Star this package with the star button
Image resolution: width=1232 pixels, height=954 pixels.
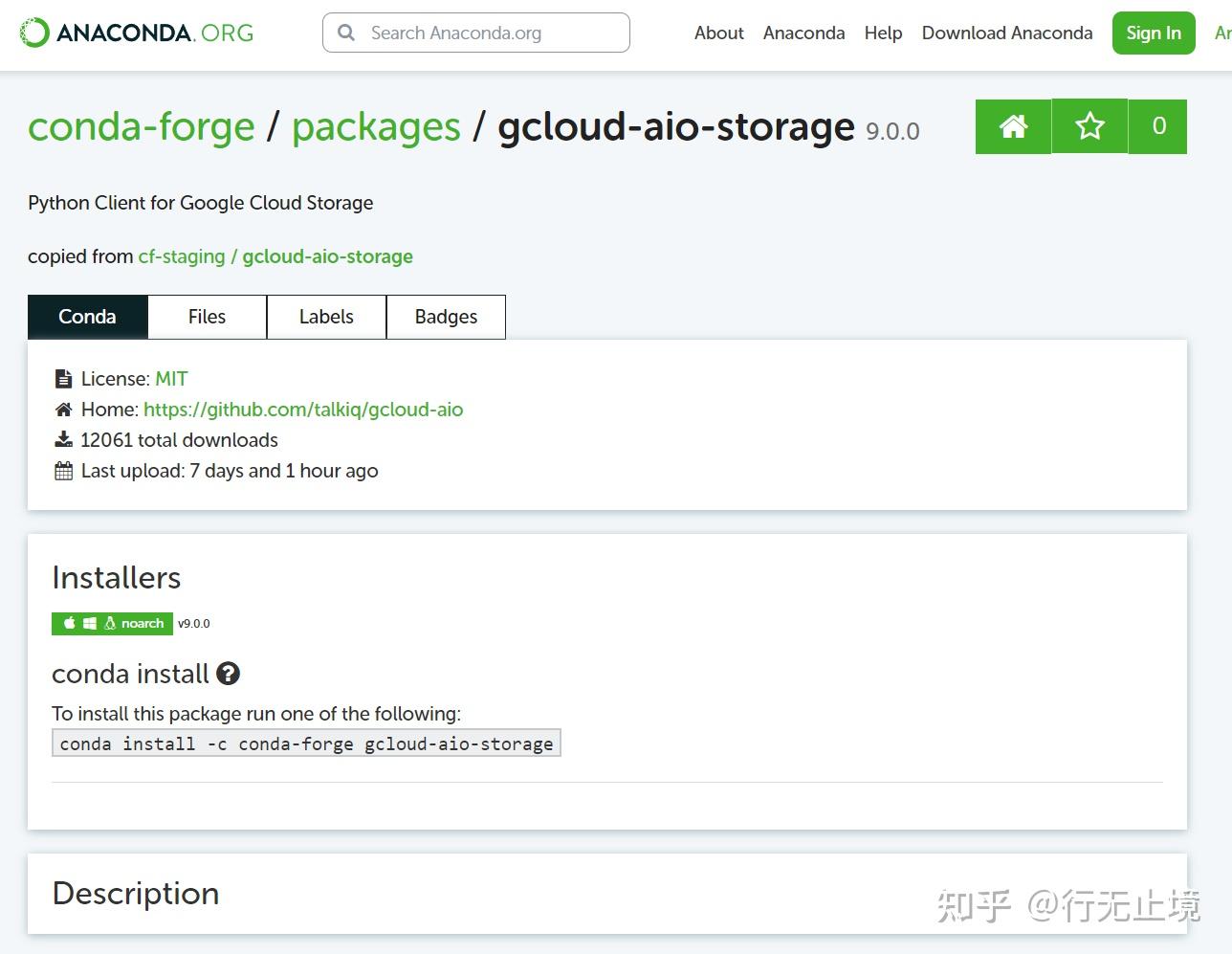tap(1089, 126)
